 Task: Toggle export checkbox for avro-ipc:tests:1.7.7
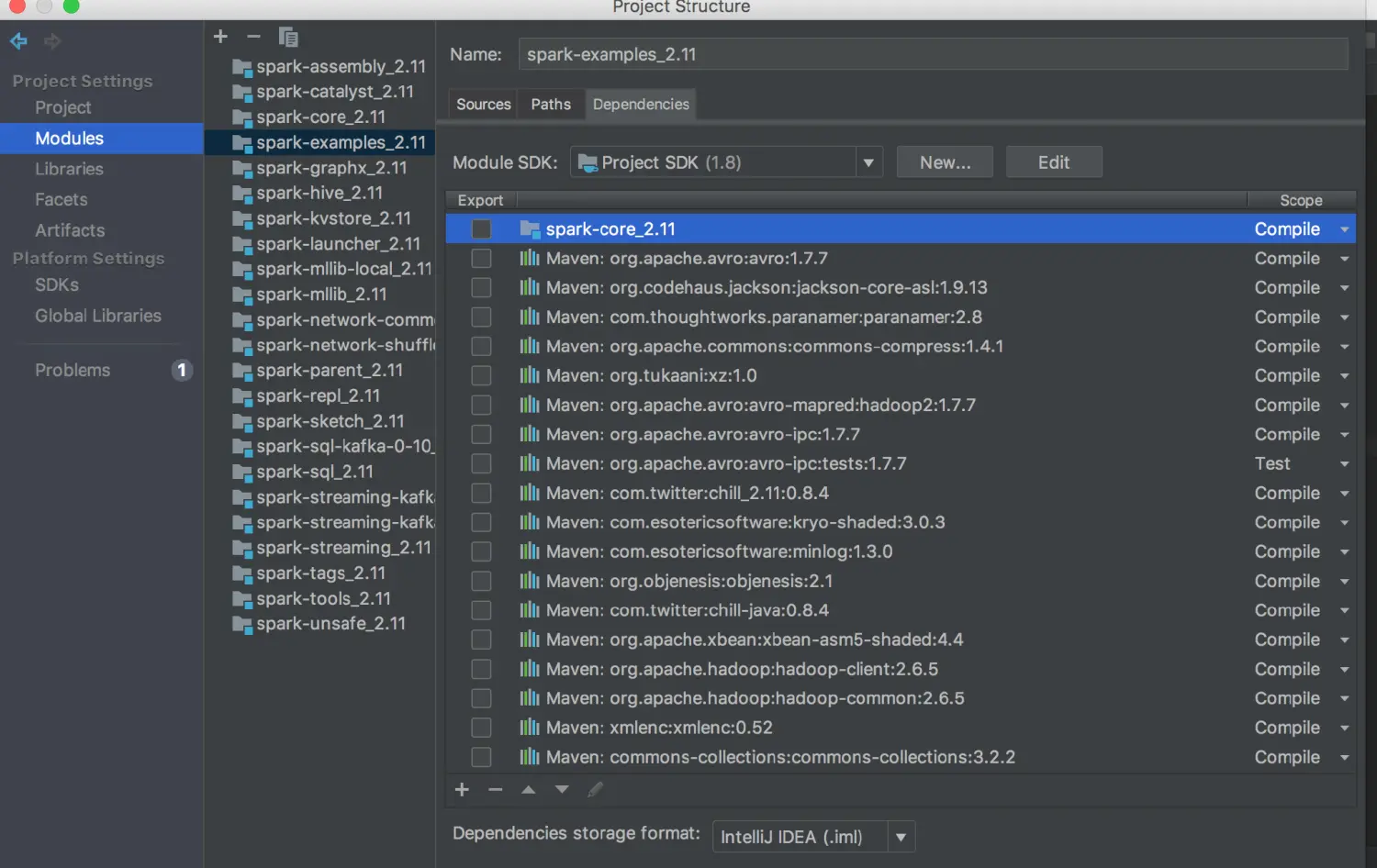(481, 463)
